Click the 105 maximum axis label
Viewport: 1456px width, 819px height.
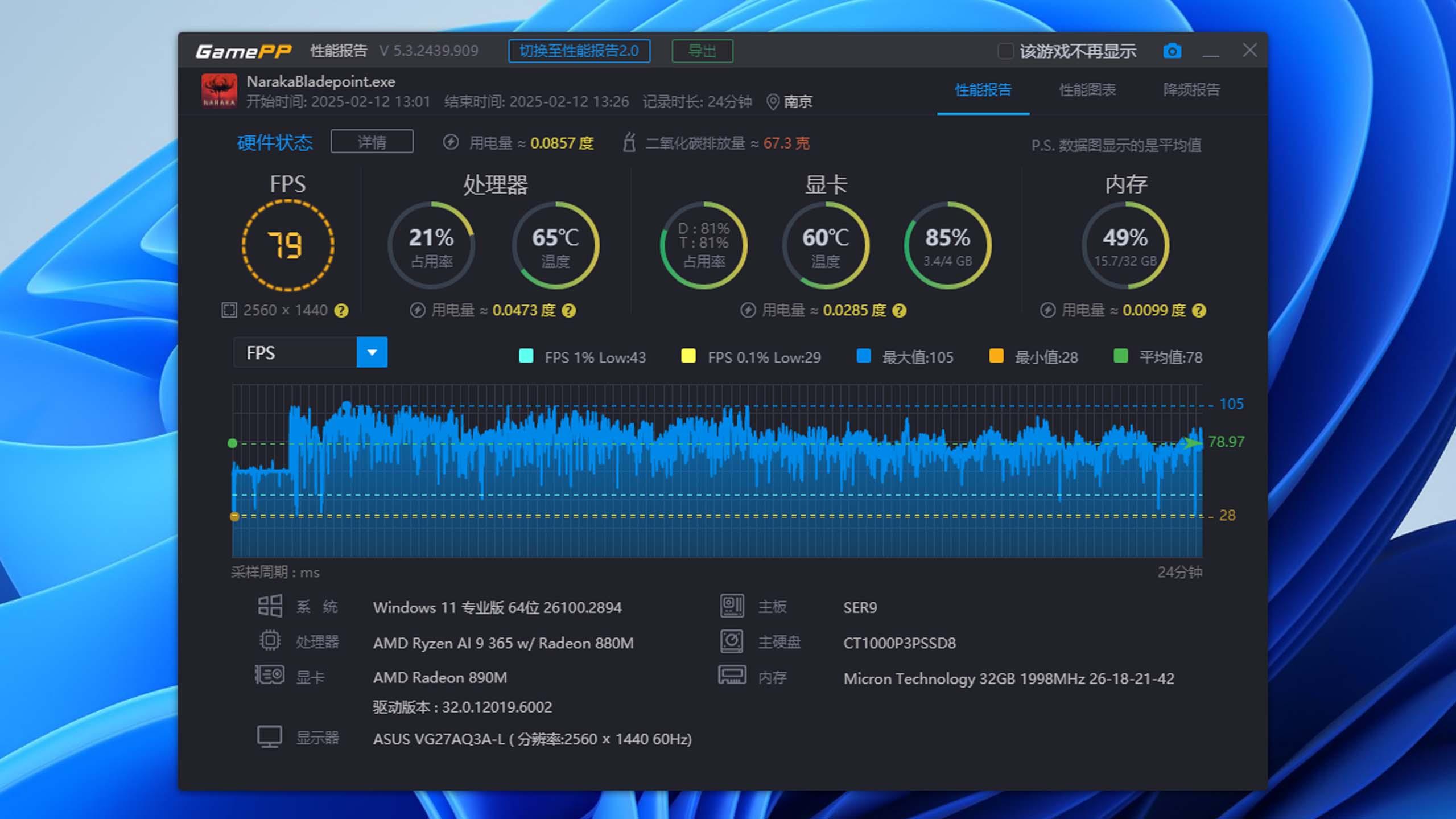(x=1231, y=404)
